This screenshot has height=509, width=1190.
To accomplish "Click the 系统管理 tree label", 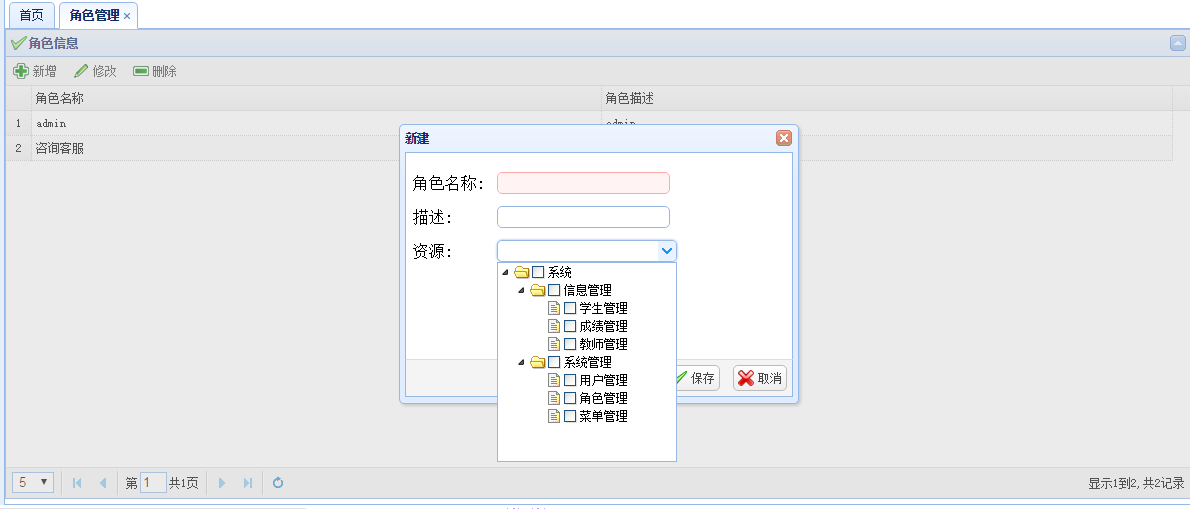I will tap(587, 363).
